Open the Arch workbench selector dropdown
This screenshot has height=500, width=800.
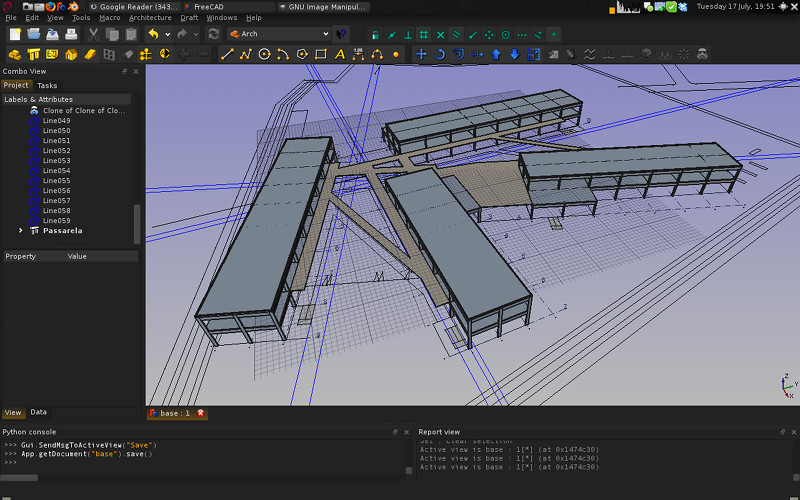[x=279, y=34]
